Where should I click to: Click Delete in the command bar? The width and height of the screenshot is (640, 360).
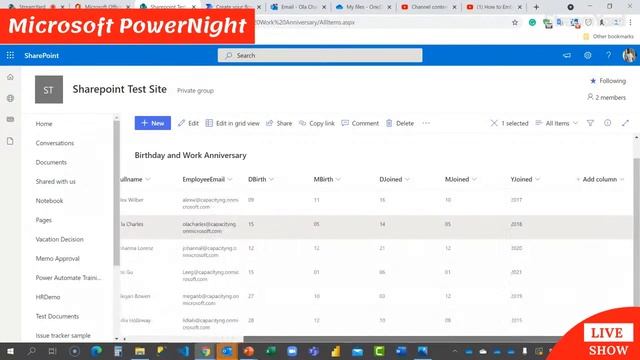click(400, 123)
